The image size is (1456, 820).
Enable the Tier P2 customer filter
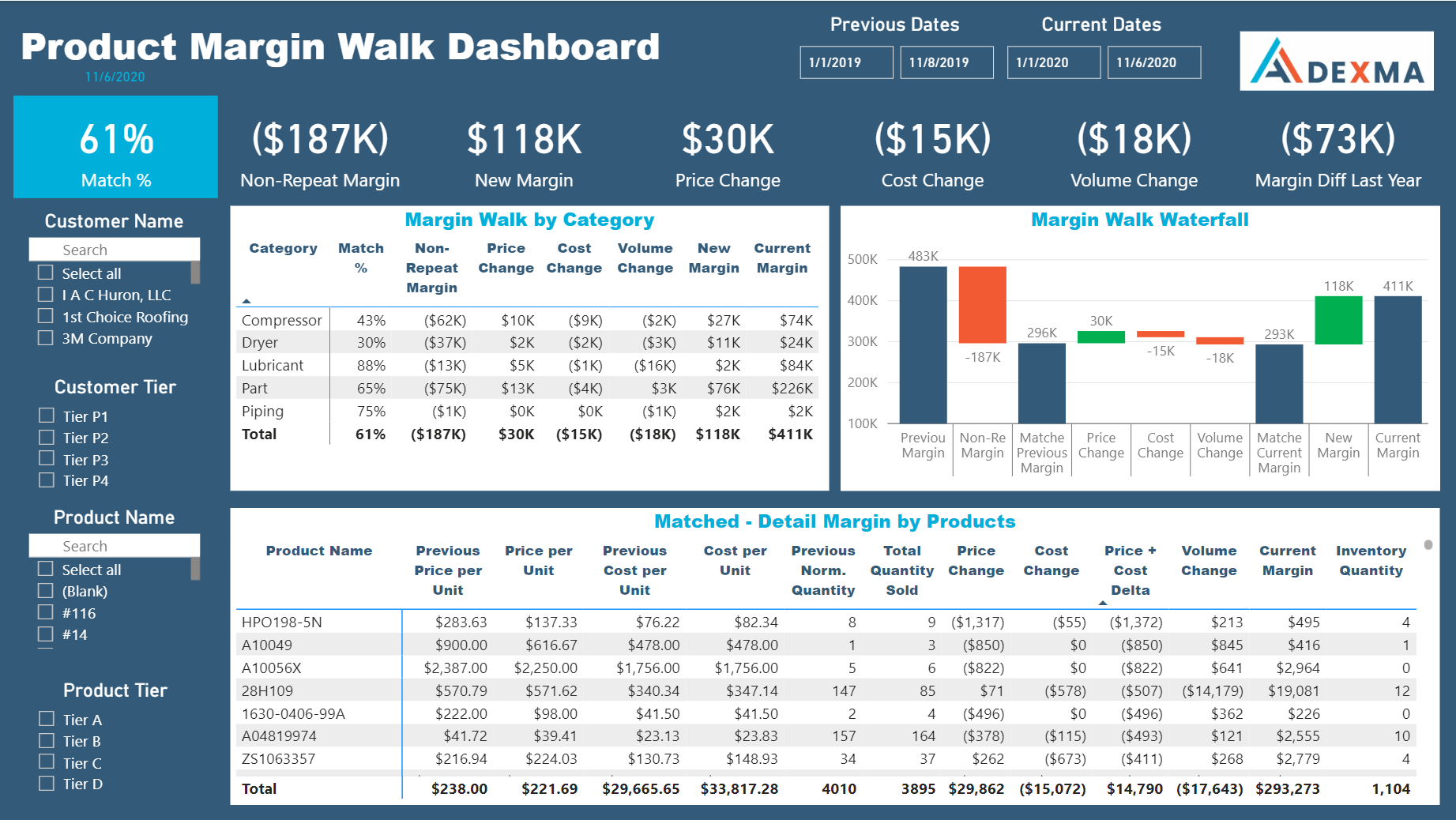click(x=45, y=438)
